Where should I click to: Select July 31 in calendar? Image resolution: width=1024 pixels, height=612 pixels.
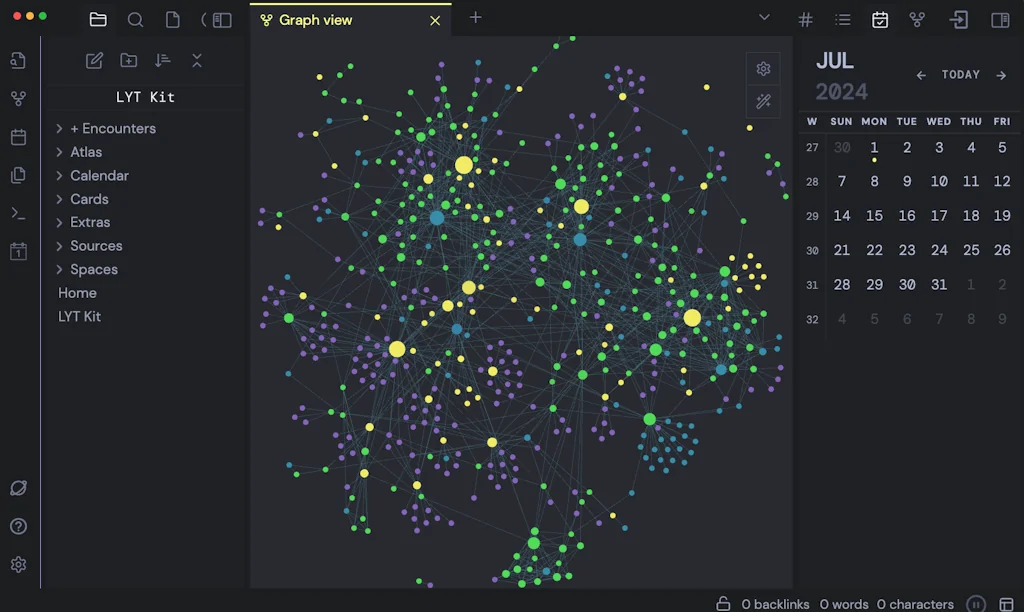(x=938, y=285)
